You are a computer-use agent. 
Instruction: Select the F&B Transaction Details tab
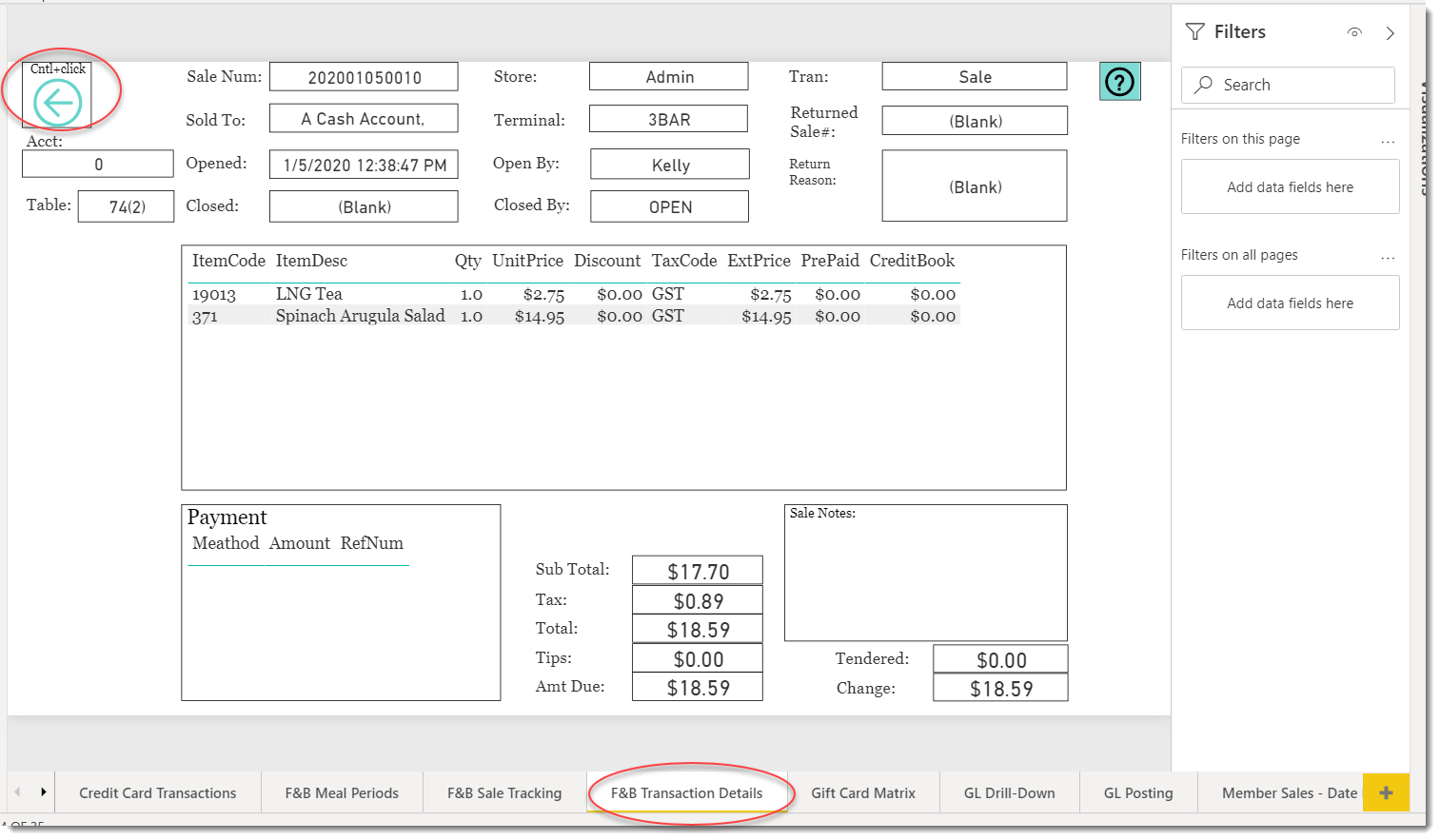point(686,792)
